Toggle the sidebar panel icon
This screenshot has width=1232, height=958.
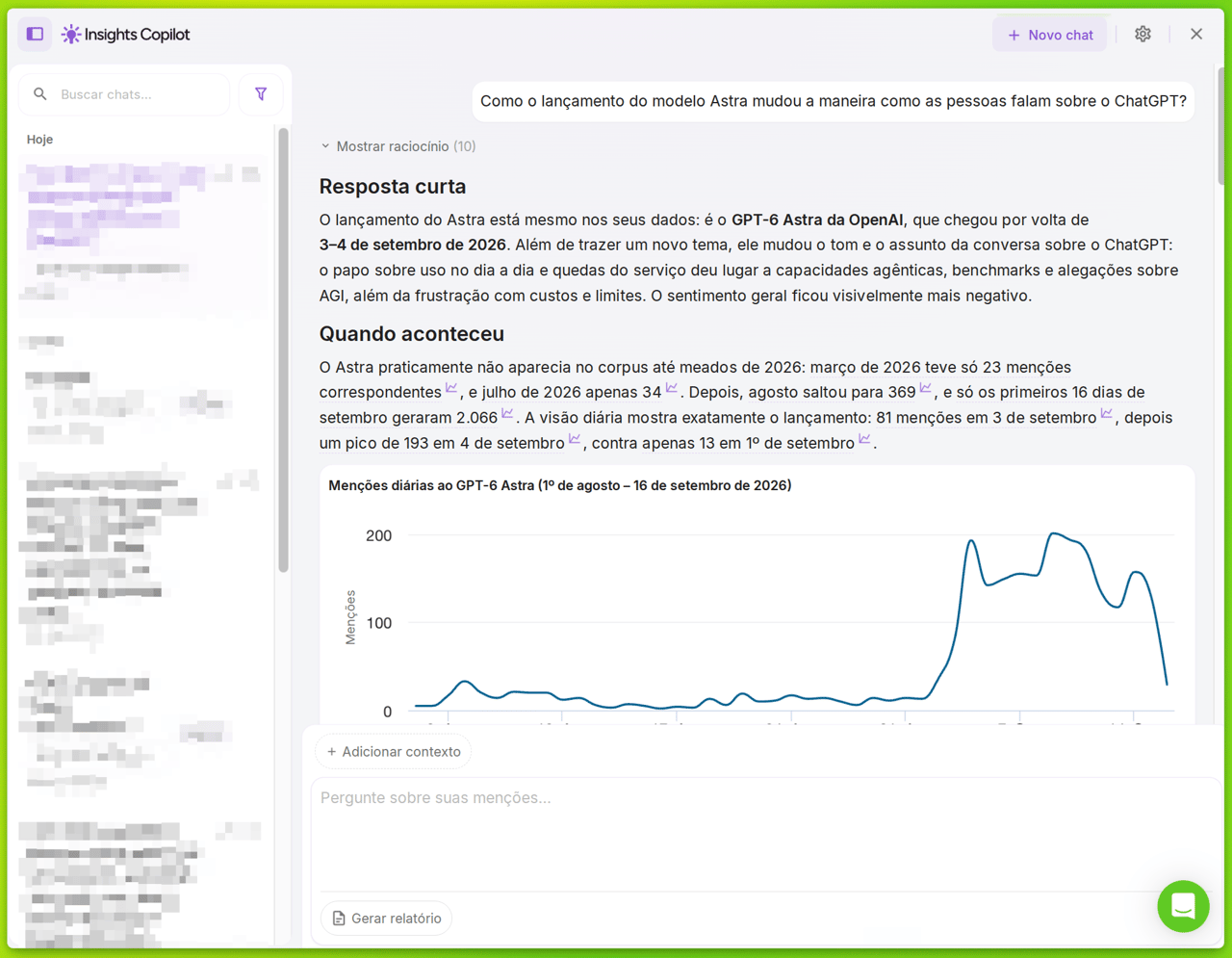click(35, 34)
